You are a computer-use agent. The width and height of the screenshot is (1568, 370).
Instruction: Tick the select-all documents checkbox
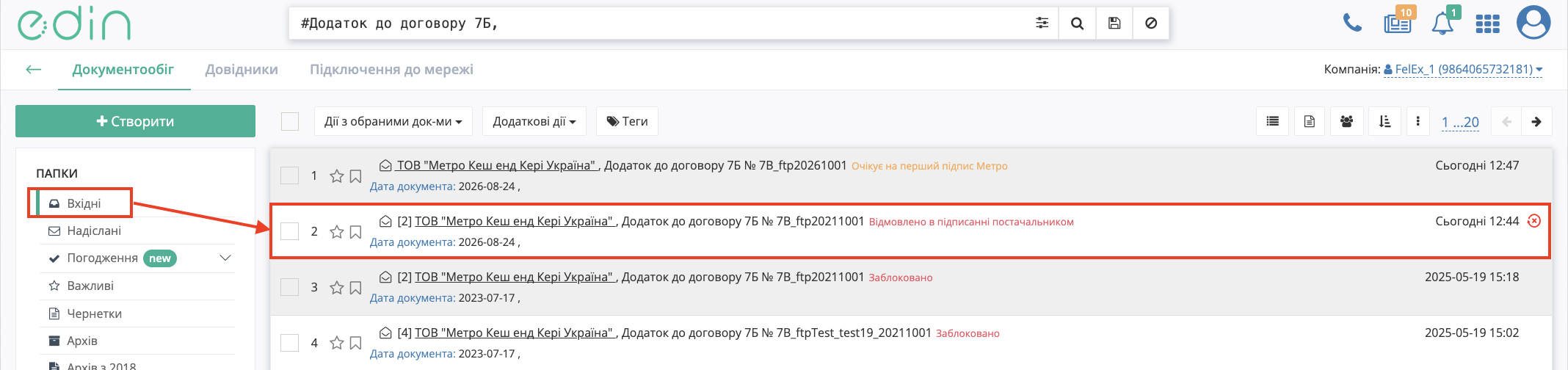click(x=290, y=121)
